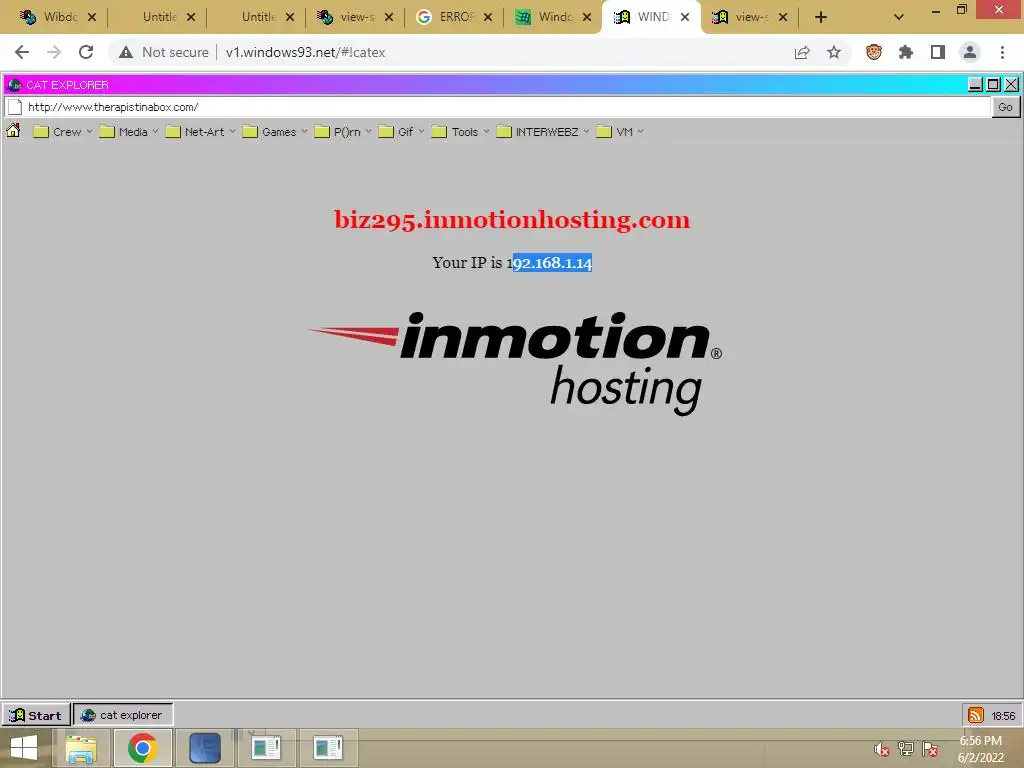This screenshot has width=1024, height=768.
Task: Open a new Chrome tab
Action: pyautogui.click(x=821, y=17)
